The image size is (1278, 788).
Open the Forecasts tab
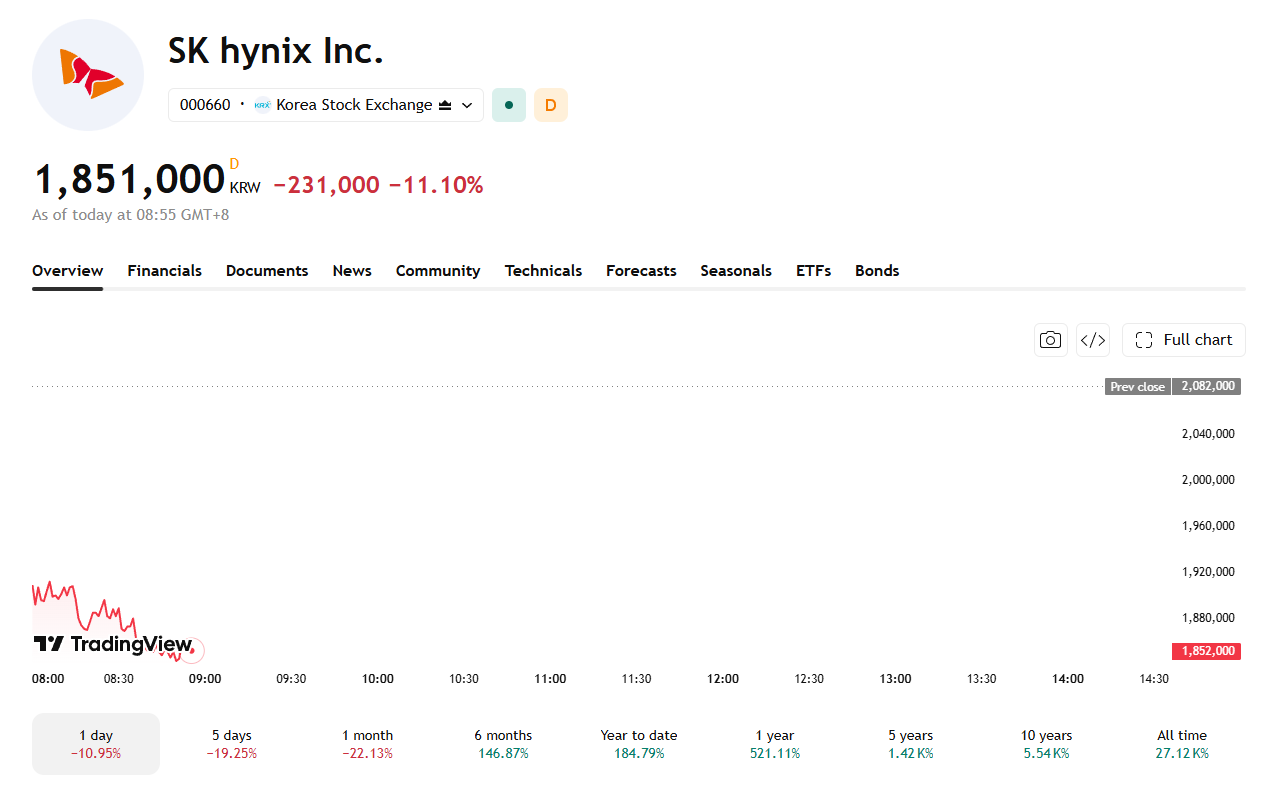pyautogui.click(x=641, y=271)
